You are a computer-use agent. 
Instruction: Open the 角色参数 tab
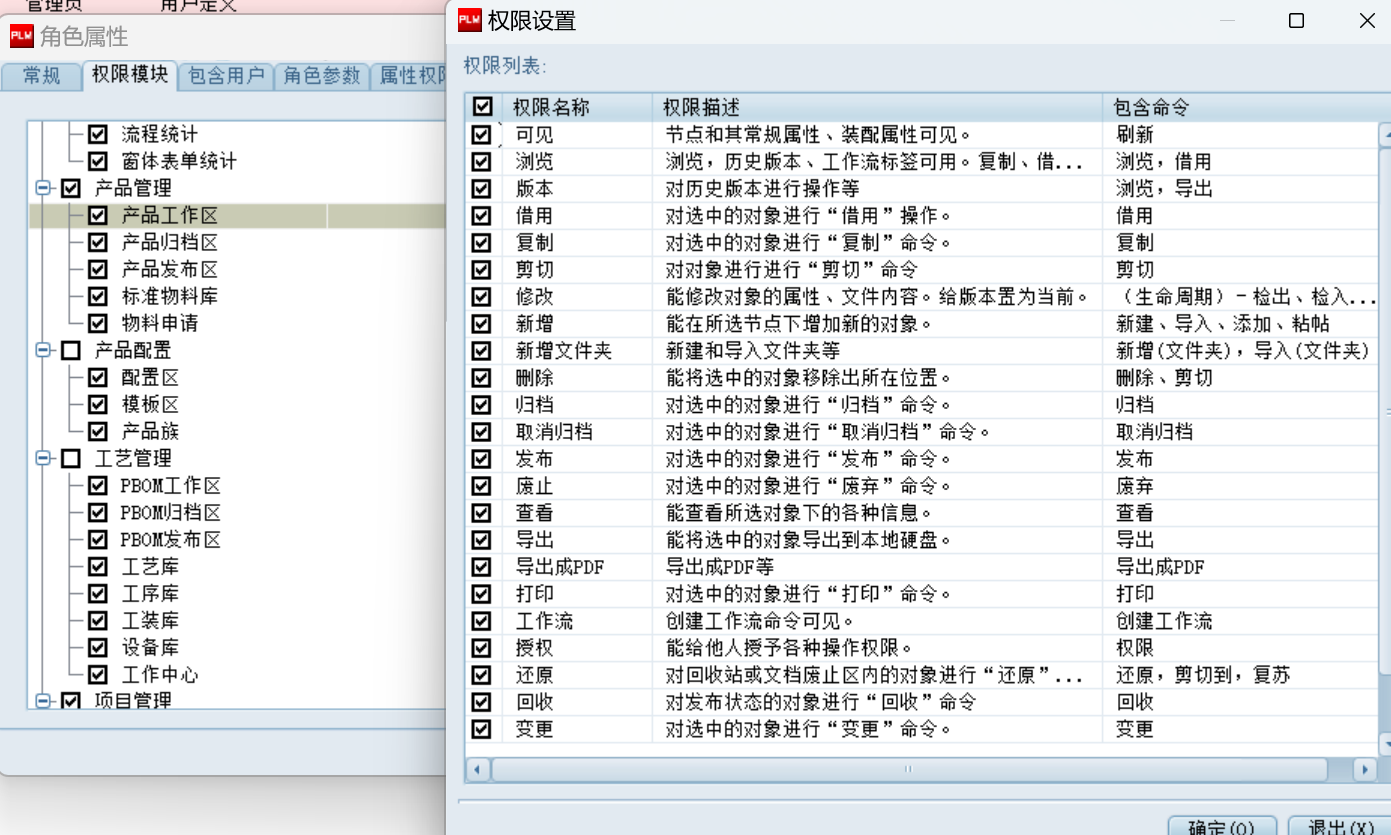[321, 76]
